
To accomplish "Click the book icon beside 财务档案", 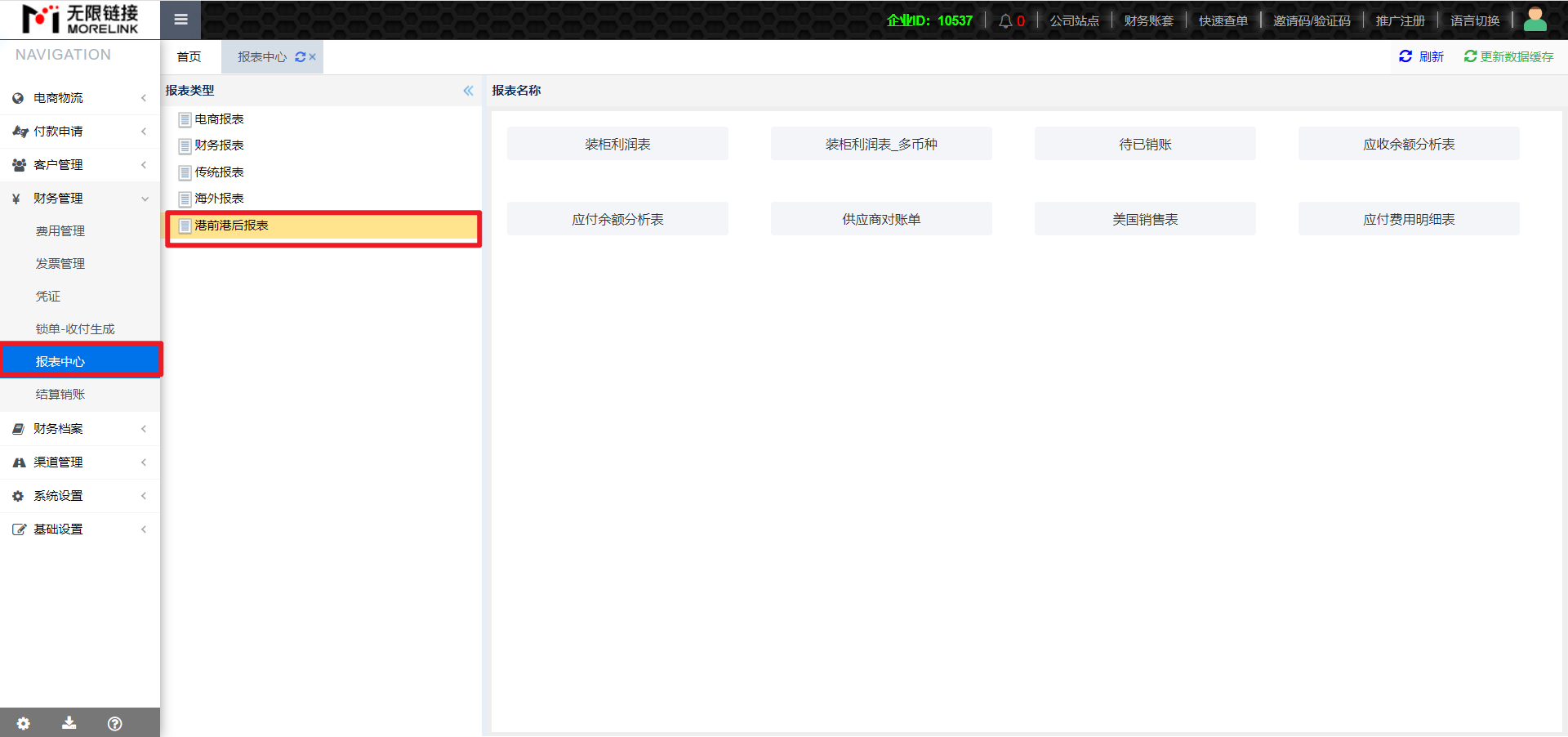I will point(18,428).
